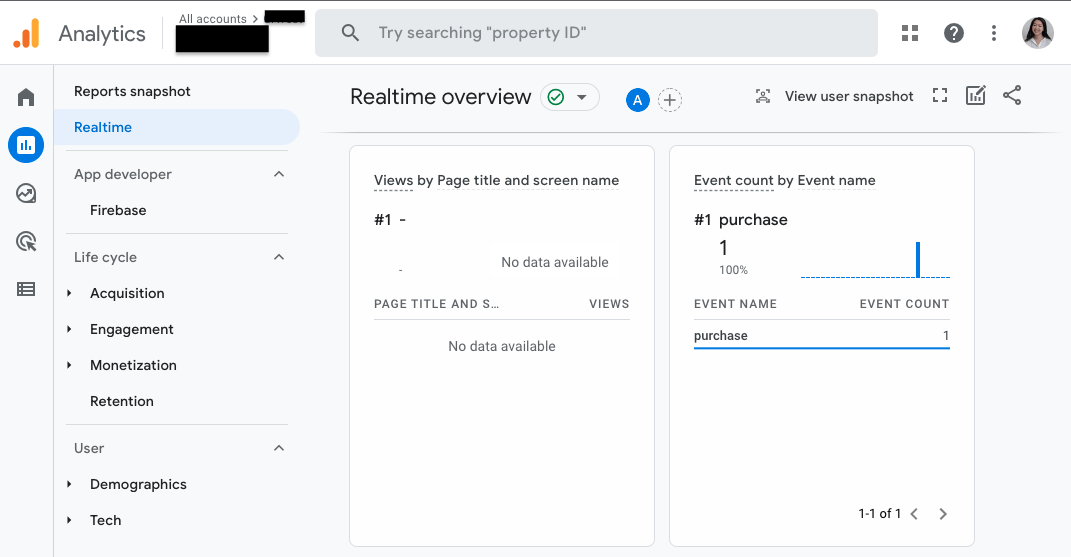Click the All accounts breadcrumb

(x=212, y=18)
